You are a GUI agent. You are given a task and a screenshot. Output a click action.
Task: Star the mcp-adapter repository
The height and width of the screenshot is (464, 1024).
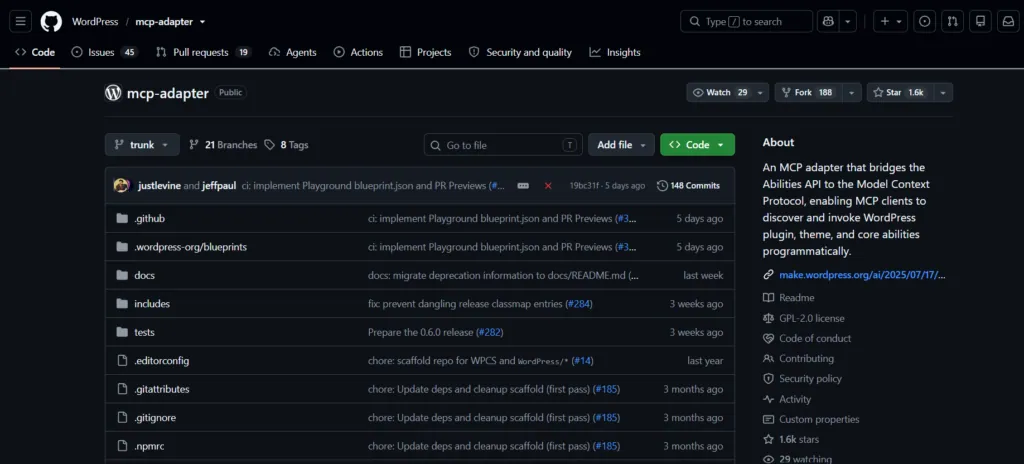(900, 93)
